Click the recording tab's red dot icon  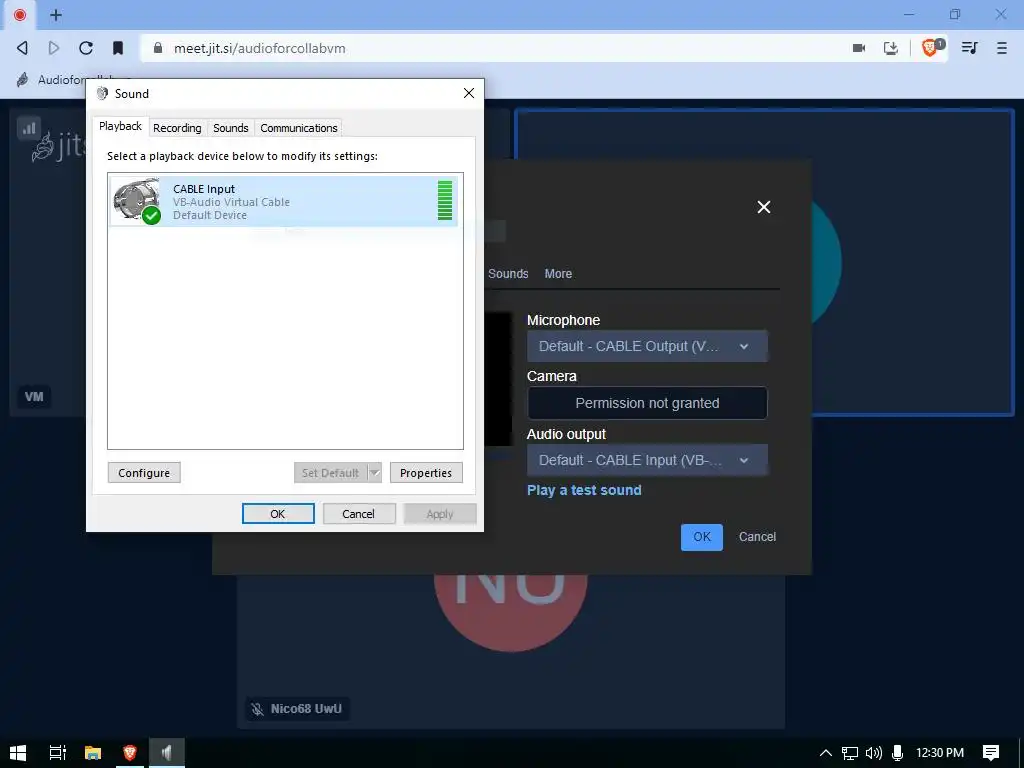[x=20, y=14]
